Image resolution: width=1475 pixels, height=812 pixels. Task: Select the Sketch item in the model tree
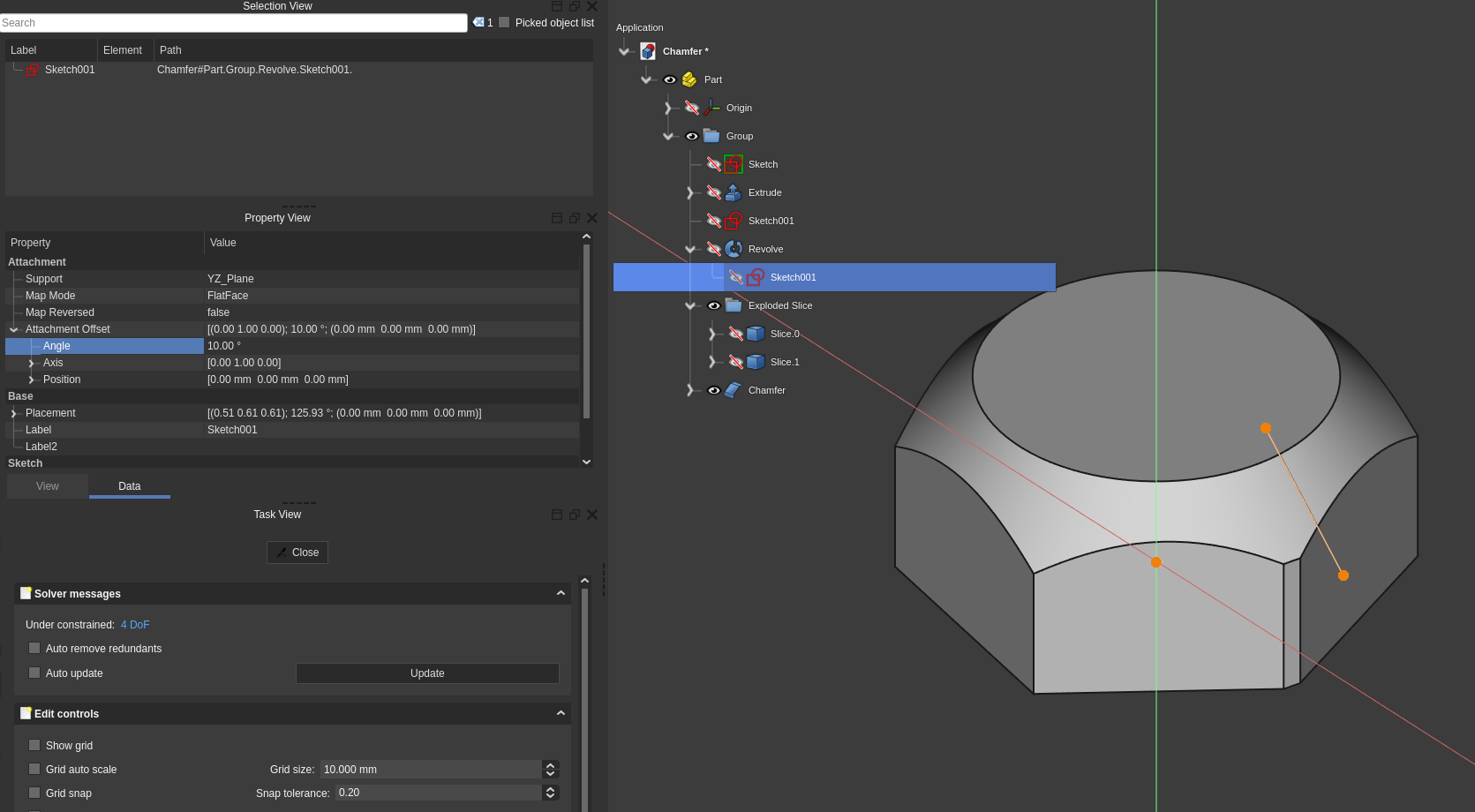763,164
